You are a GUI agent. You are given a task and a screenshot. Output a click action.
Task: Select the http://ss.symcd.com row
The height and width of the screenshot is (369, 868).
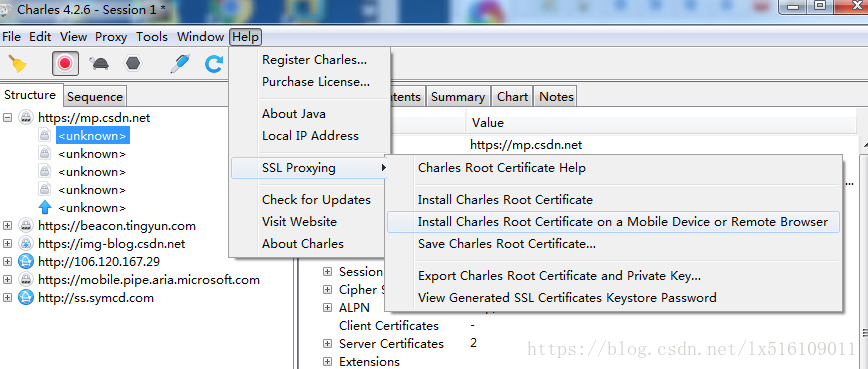pos(96,298)
